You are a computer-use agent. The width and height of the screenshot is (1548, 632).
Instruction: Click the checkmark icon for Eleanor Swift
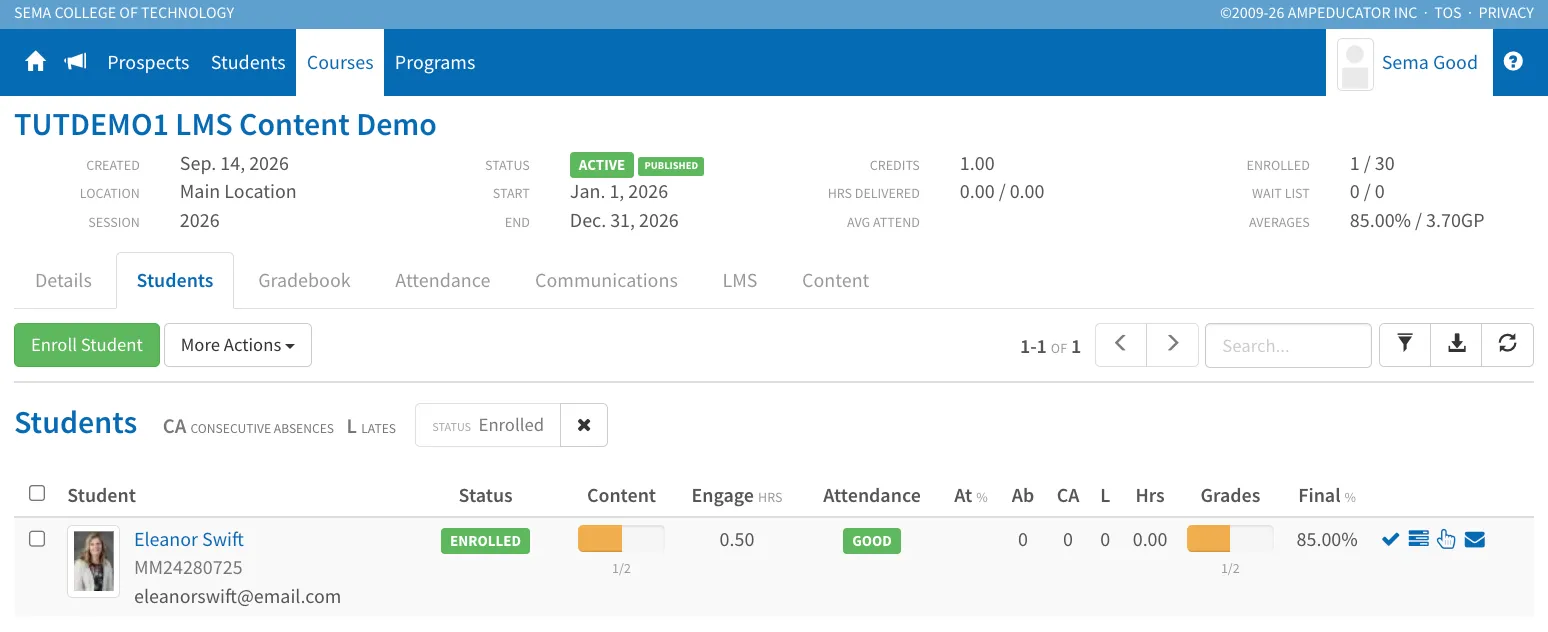click(x=1390, y=540)
